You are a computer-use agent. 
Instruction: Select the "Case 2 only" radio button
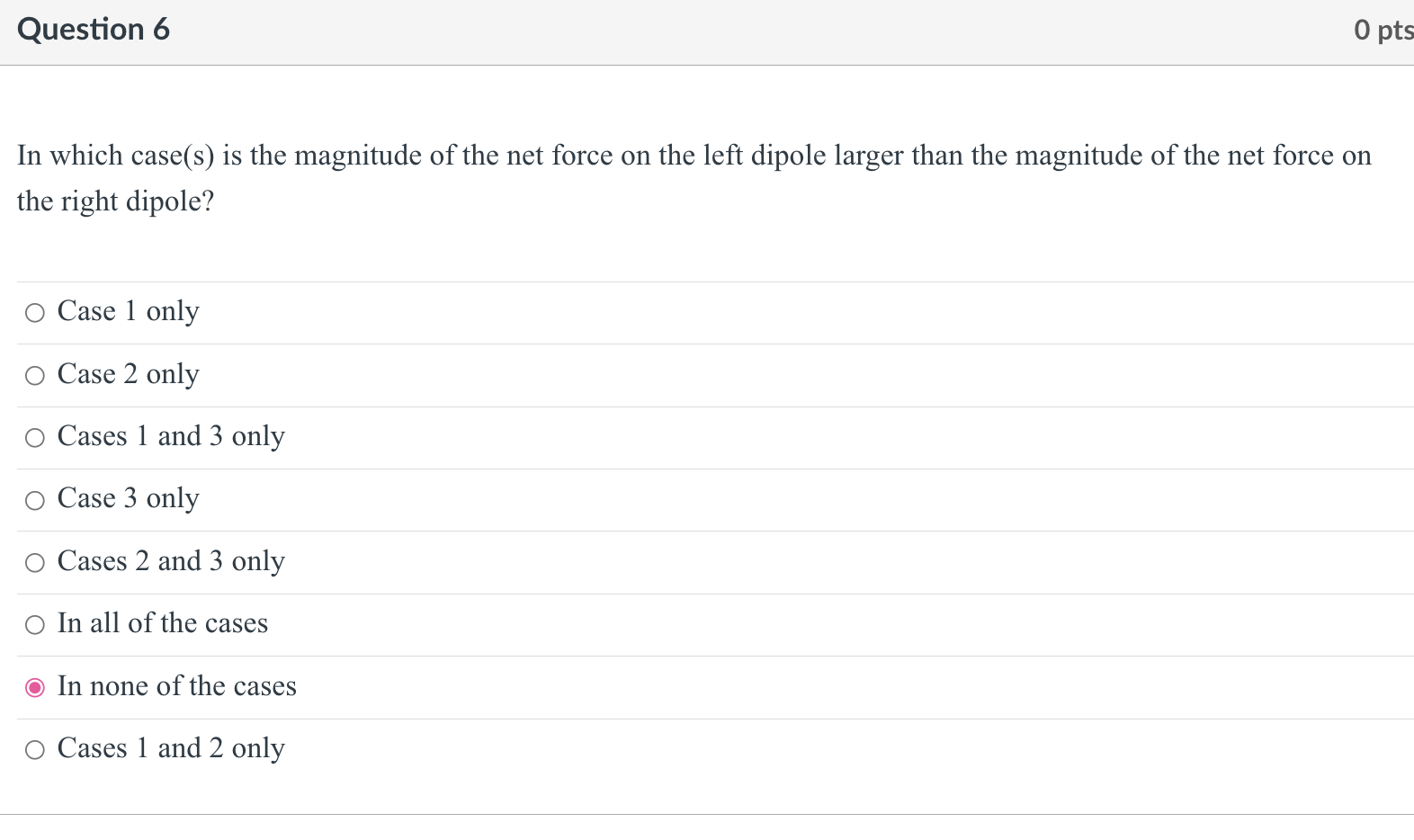coord(35,375)
